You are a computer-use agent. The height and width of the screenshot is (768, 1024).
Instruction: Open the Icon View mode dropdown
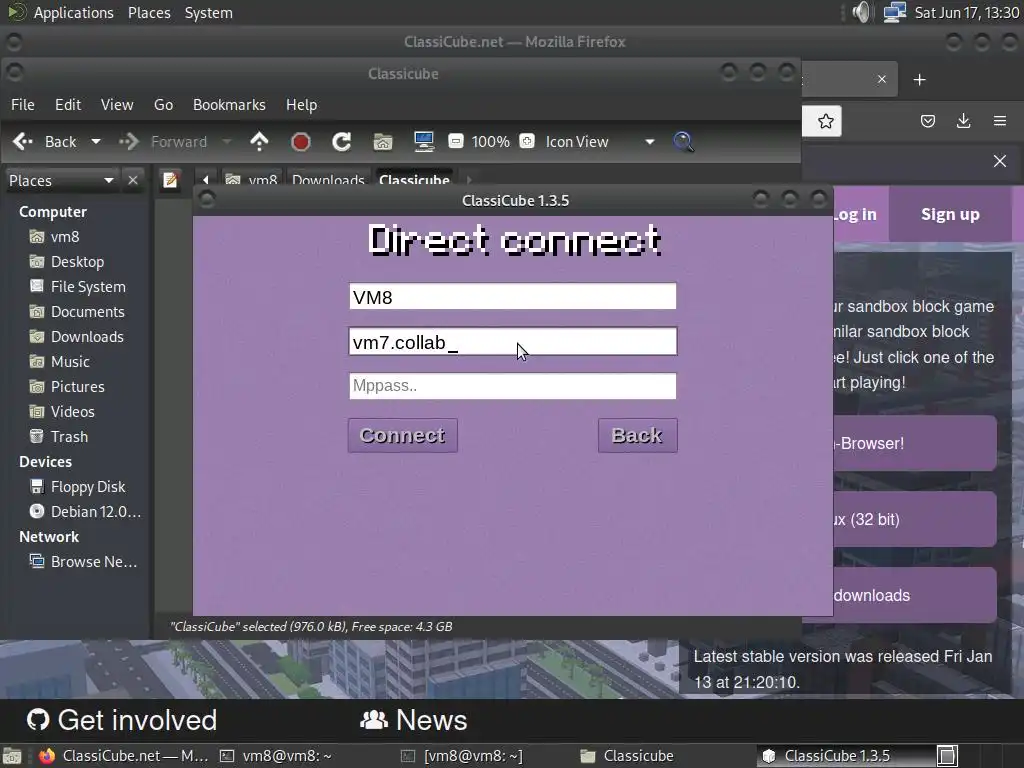click(600, 142)
